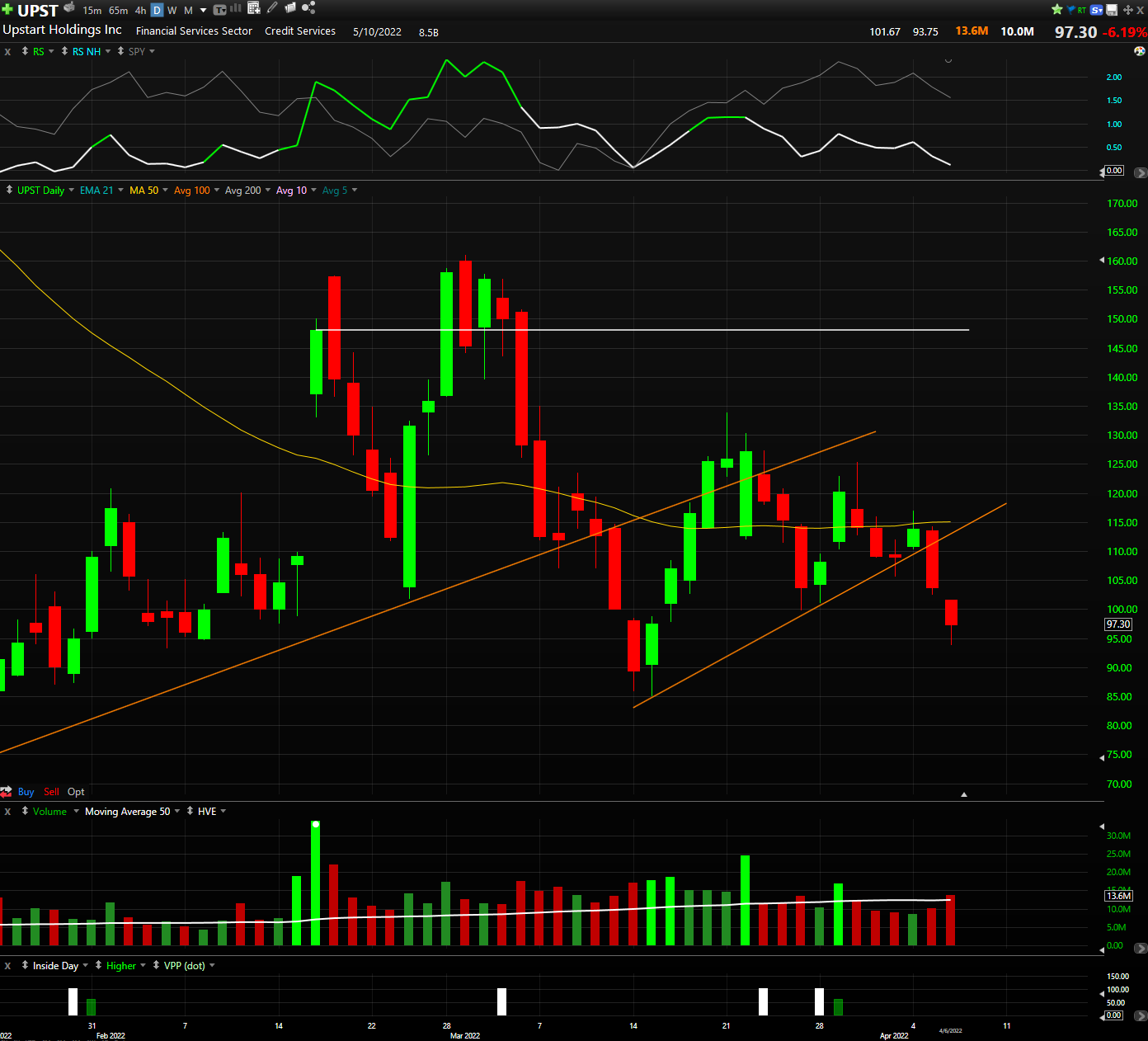Image resolution: width=1148 pixels, height=1041 pixels.
Task: Switch to the 65m timeframe
Action: tap(119, 11)
